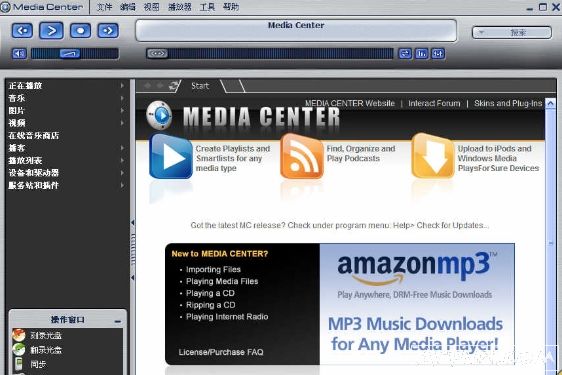Stop playback with the Stop button
562x375 pixels.
[x=80, y=30]
